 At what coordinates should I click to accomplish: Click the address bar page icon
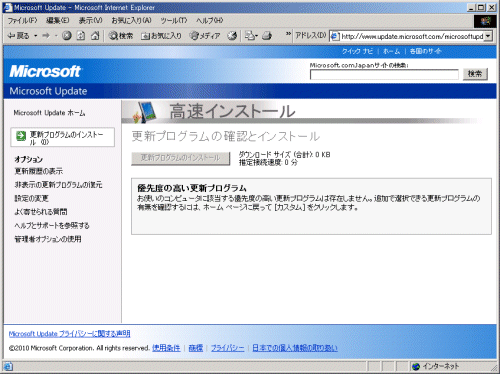click(335, 36)
